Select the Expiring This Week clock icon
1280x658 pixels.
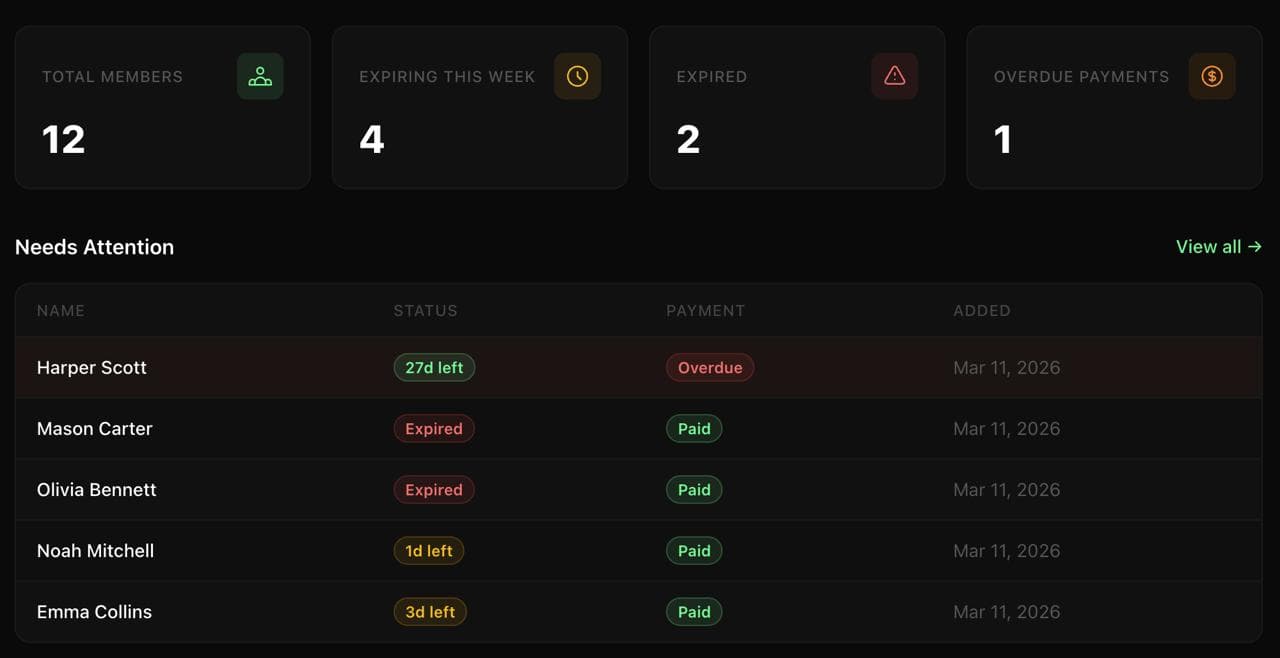(578, 76)
